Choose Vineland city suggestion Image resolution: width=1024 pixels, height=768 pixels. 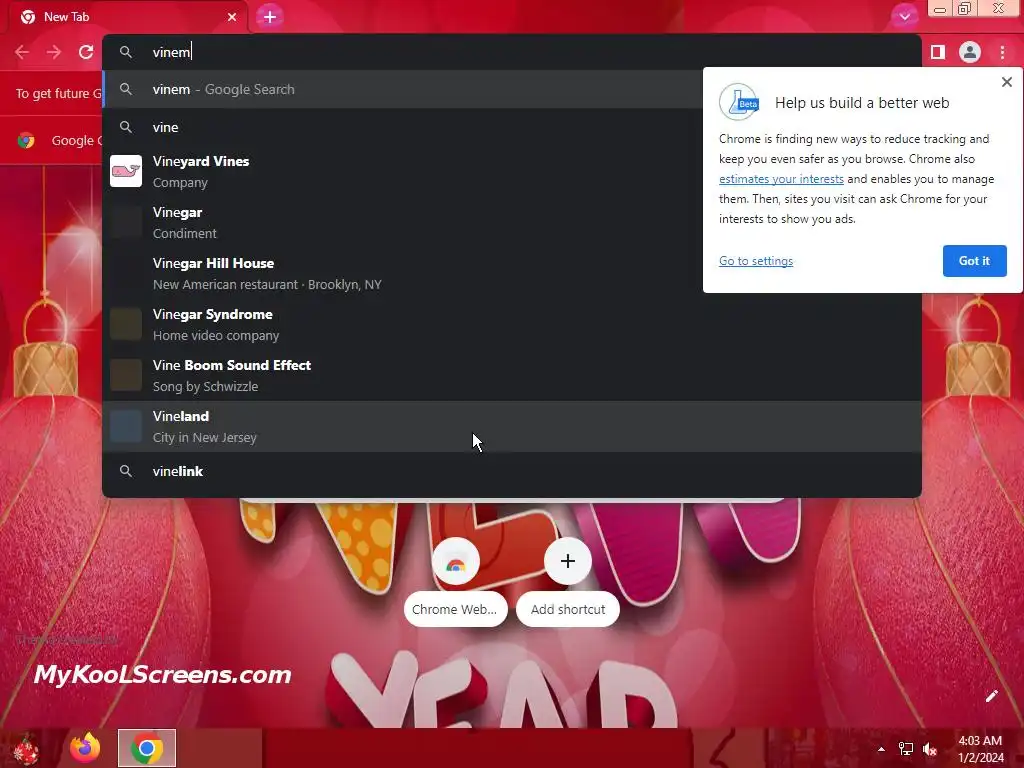tap(512, 426)
